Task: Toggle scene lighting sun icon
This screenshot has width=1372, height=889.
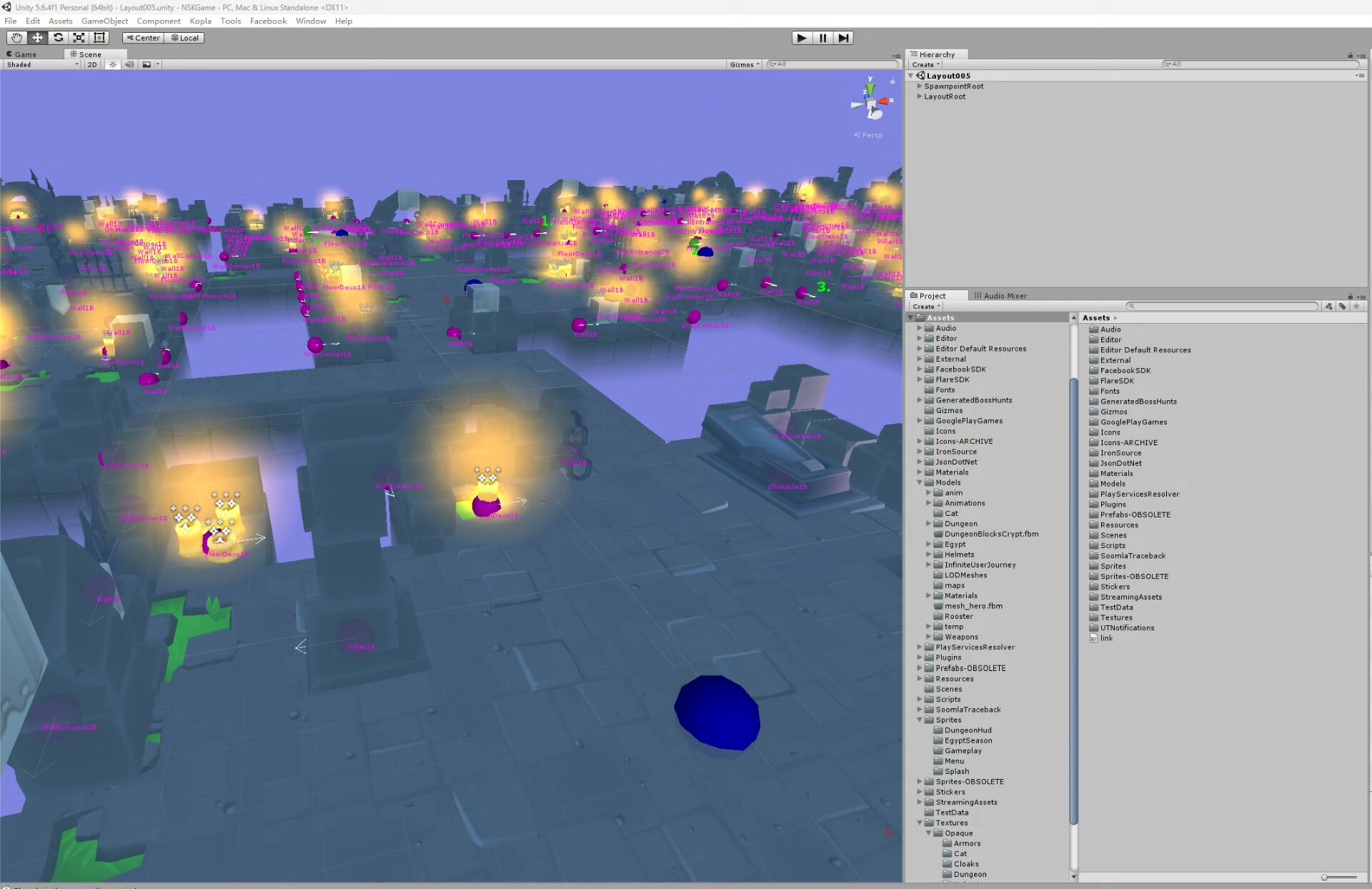Action: pos(113,64)
